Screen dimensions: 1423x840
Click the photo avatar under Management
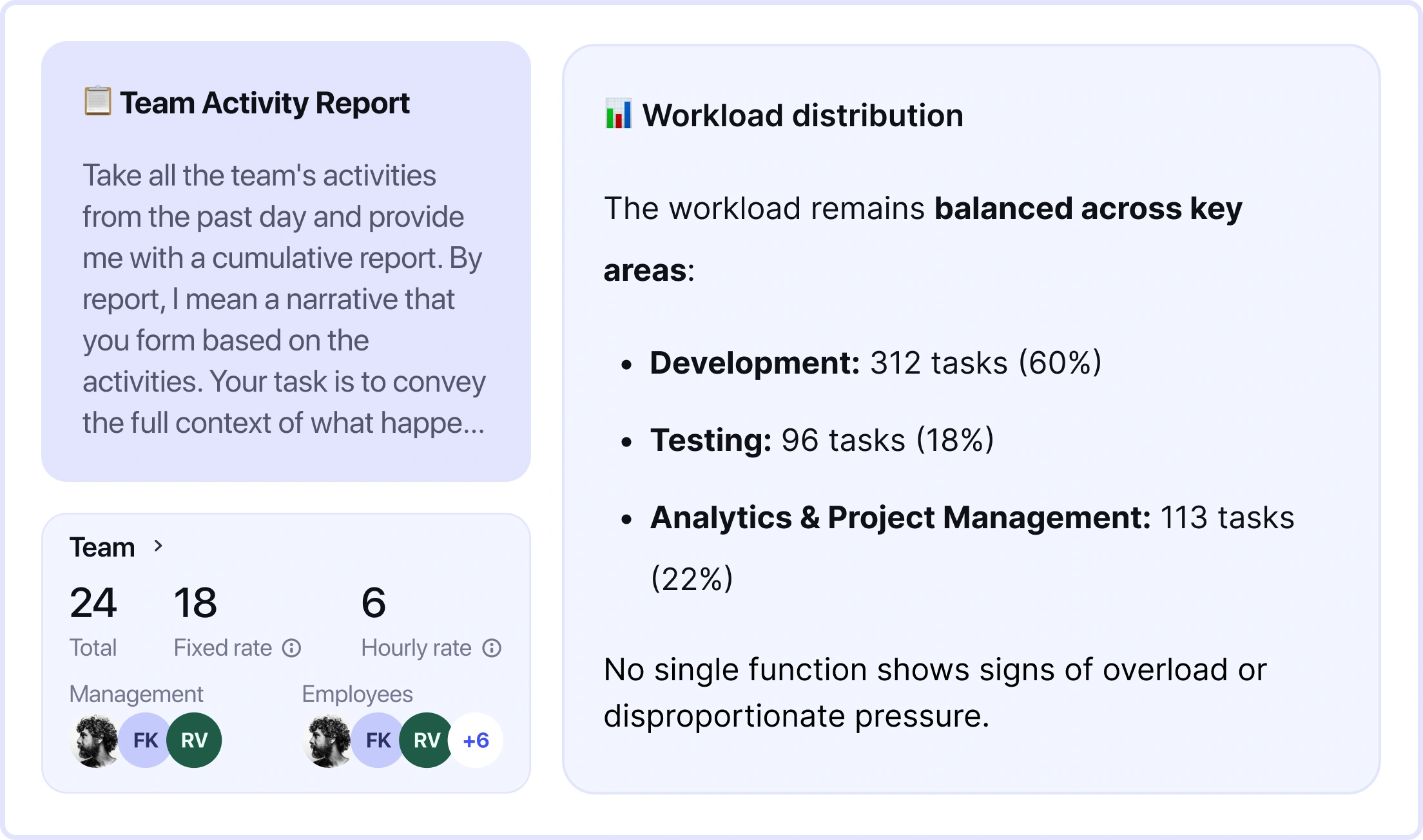(x=94, y=740)
